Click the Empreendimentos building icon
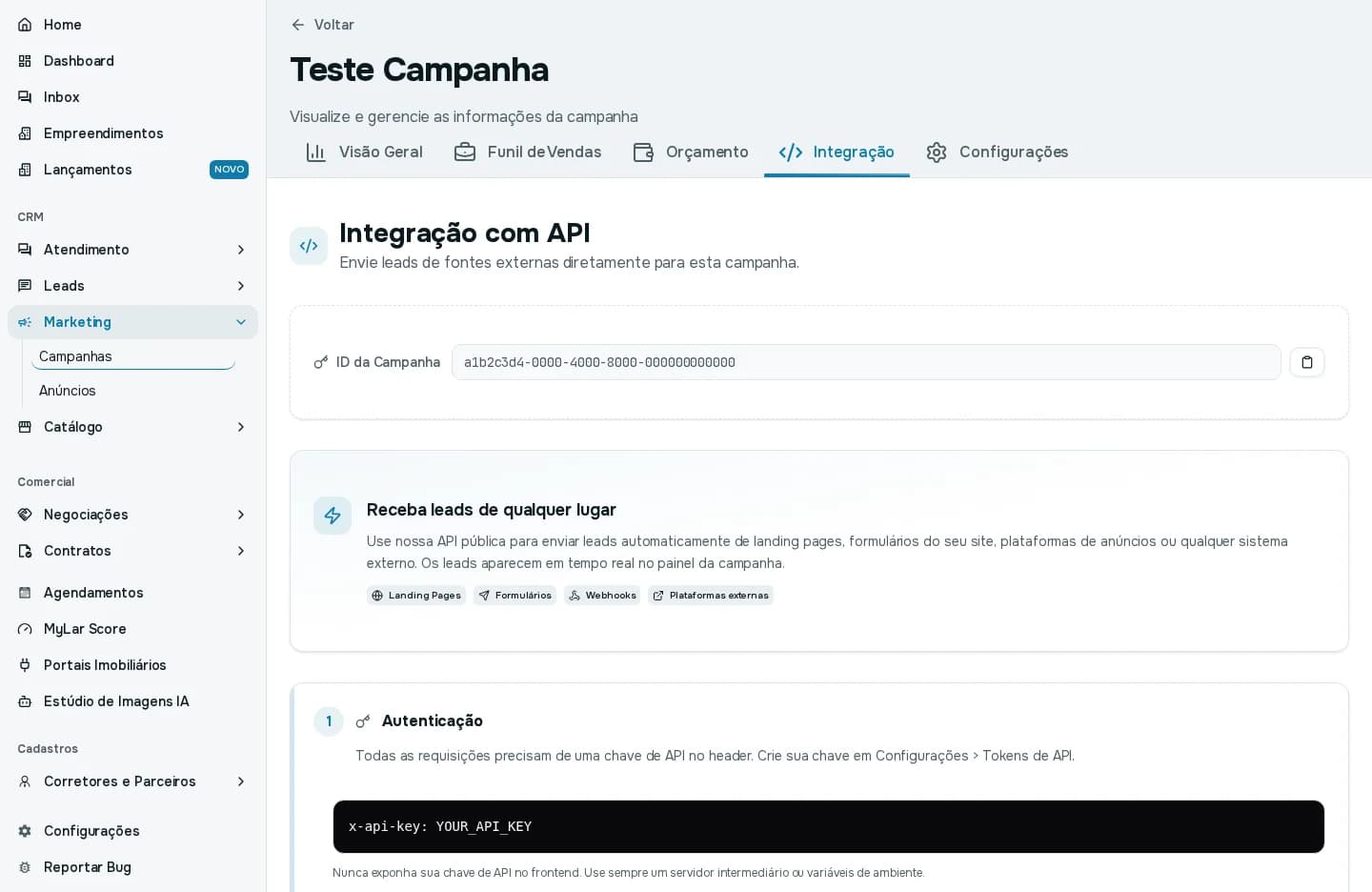 (25, 133)
